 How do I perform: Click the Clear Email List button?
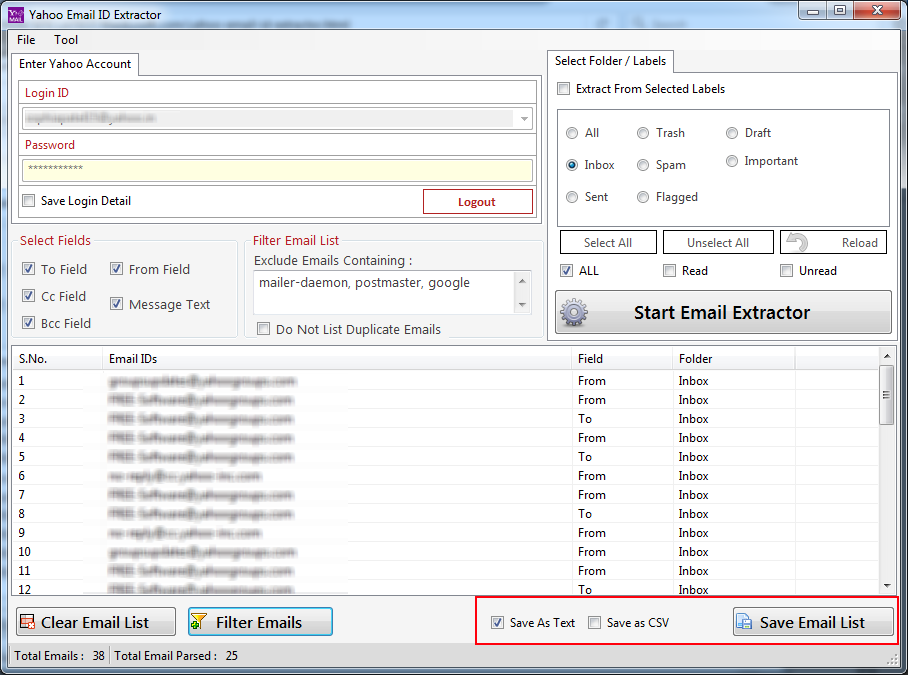(96, 622)
